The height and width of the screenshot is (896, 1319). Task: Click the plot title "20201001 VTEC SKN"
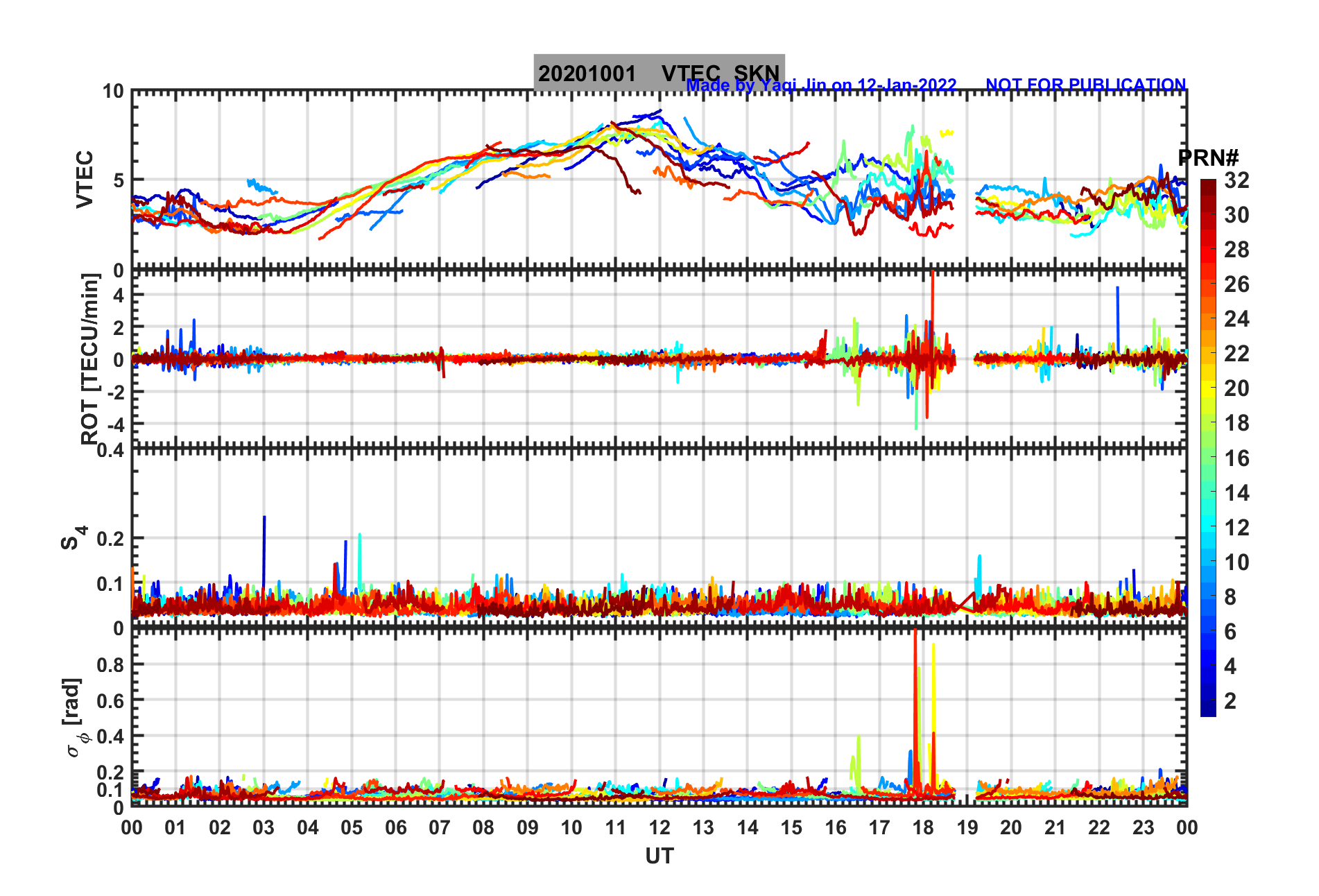click(x=659, y=74)
